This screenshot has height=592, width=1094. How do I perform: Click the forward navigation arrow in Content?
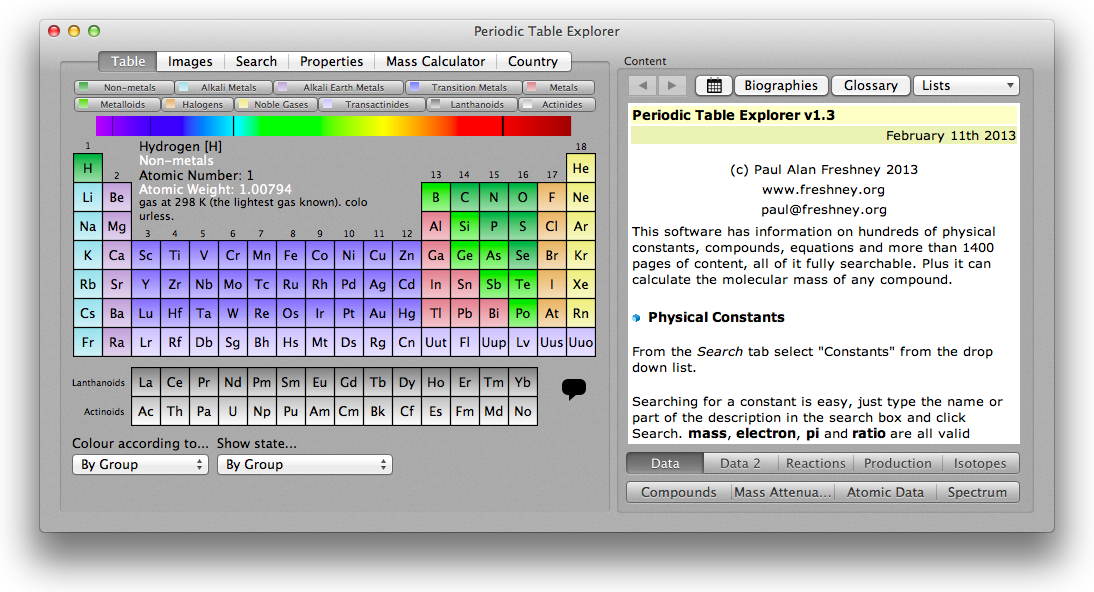tap(672, 86)
